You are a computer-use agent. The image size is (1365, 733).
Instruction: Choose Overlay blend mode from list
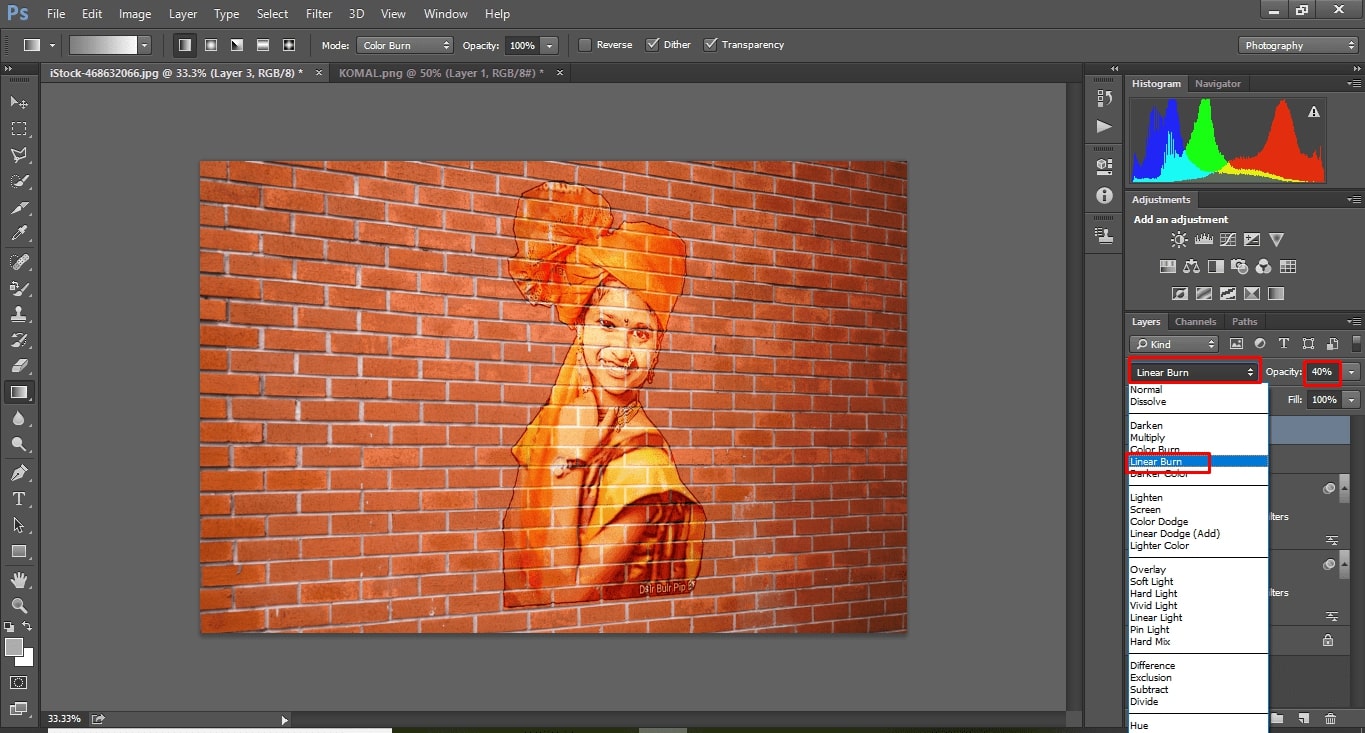[1147, 570]
